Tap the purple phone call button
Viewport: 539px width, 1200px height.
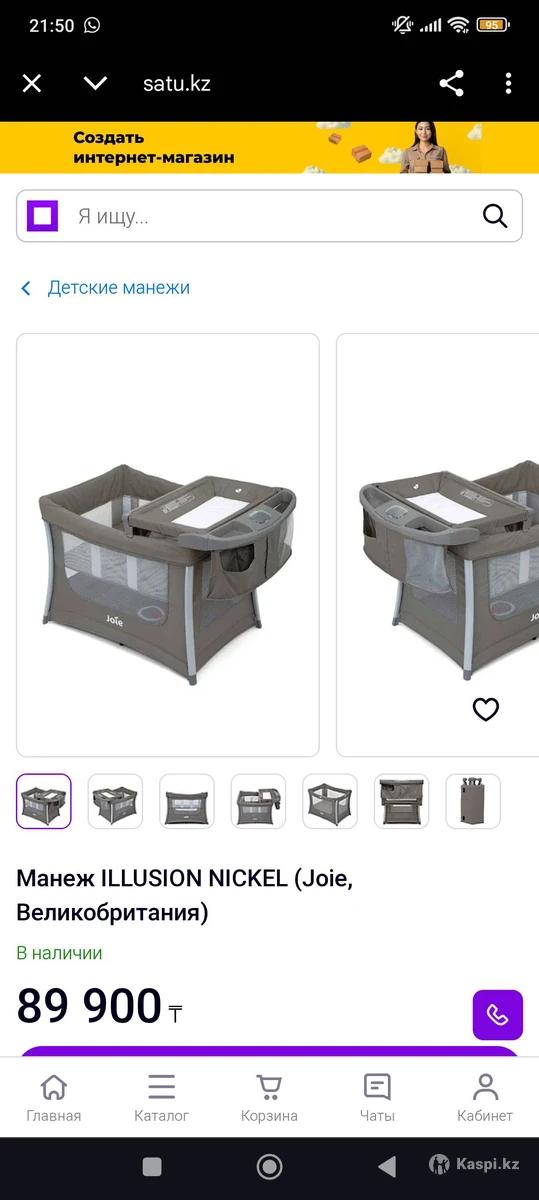click(x=498, y=1015)
